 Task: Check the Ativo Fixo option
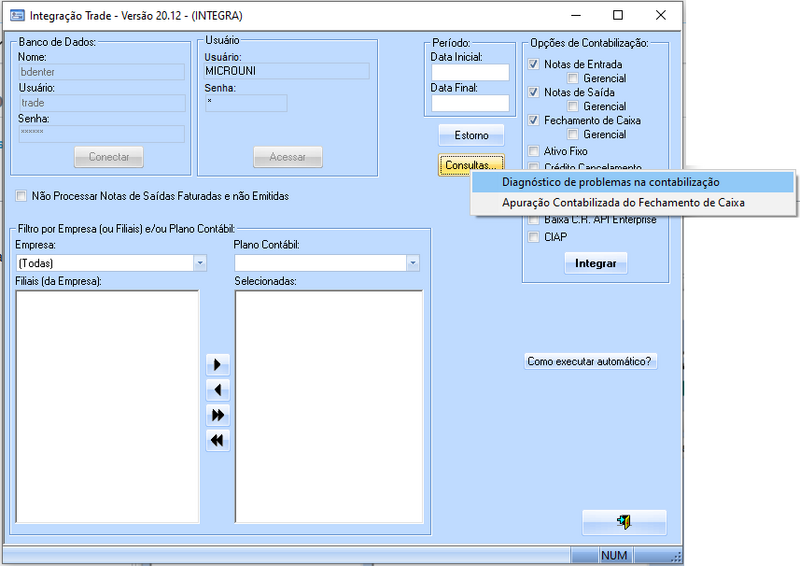click(x=533, y=151)
